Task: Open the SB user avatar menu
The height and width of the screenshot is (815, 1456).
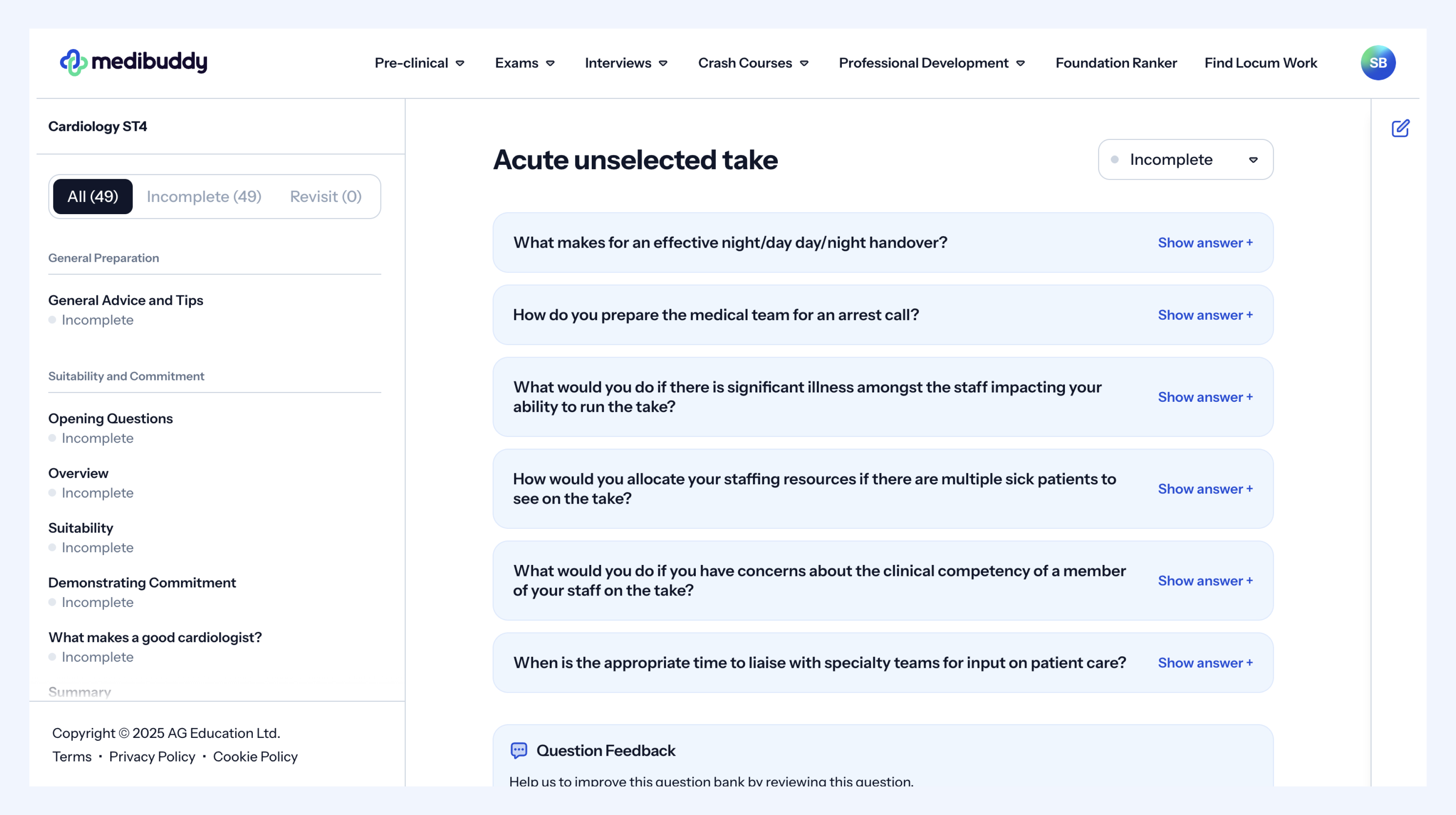Action: 1377,63
